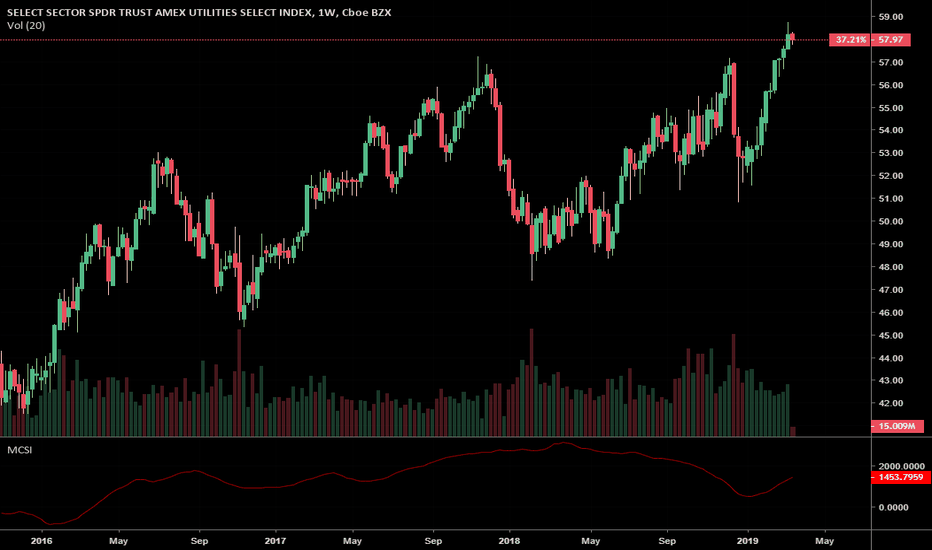Screen dimensions: 932x550
Task: Click the 57.00 price axis label
Action: tap(891, 62)
